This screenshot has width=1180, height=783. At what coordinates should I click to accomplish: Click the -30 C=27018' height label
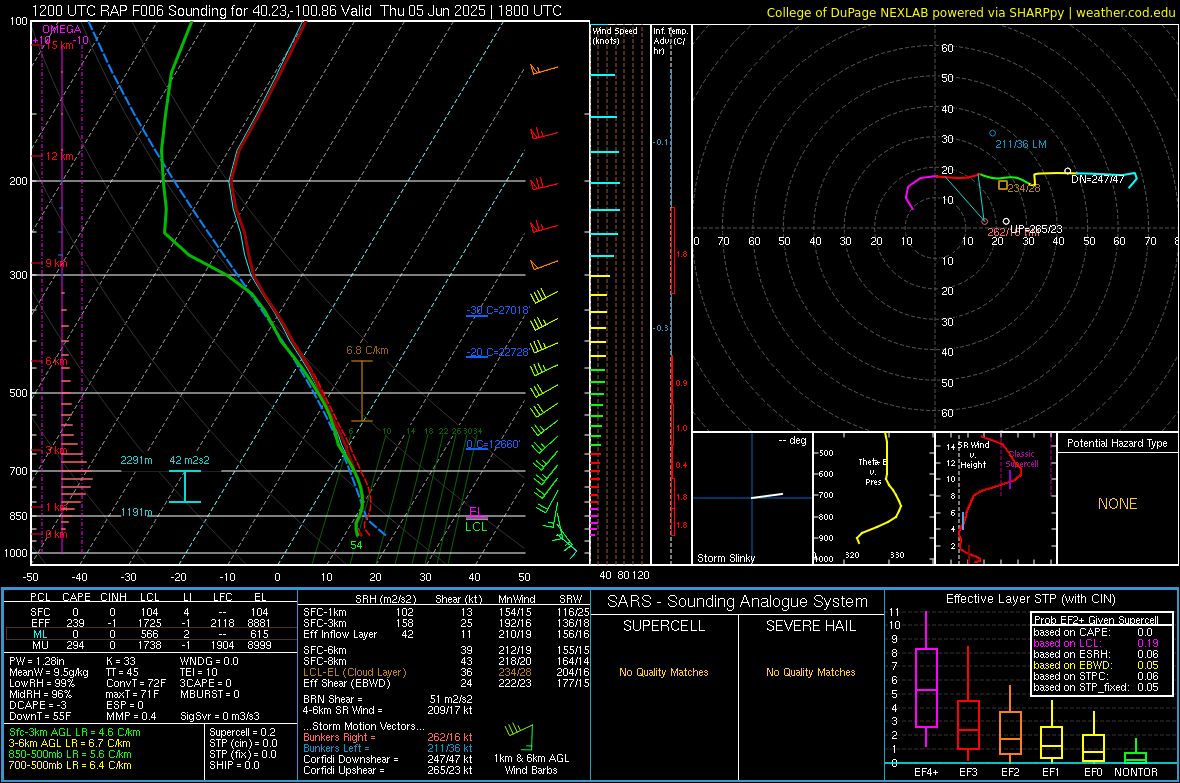point(498,310)
